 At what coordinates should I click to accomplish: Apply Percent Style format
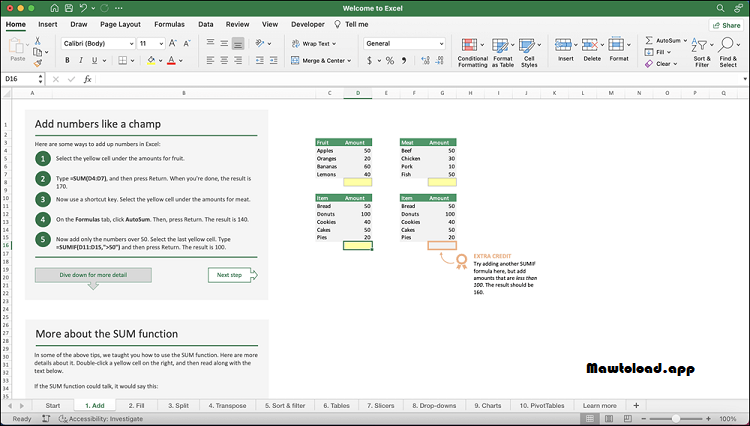[390, 61]
